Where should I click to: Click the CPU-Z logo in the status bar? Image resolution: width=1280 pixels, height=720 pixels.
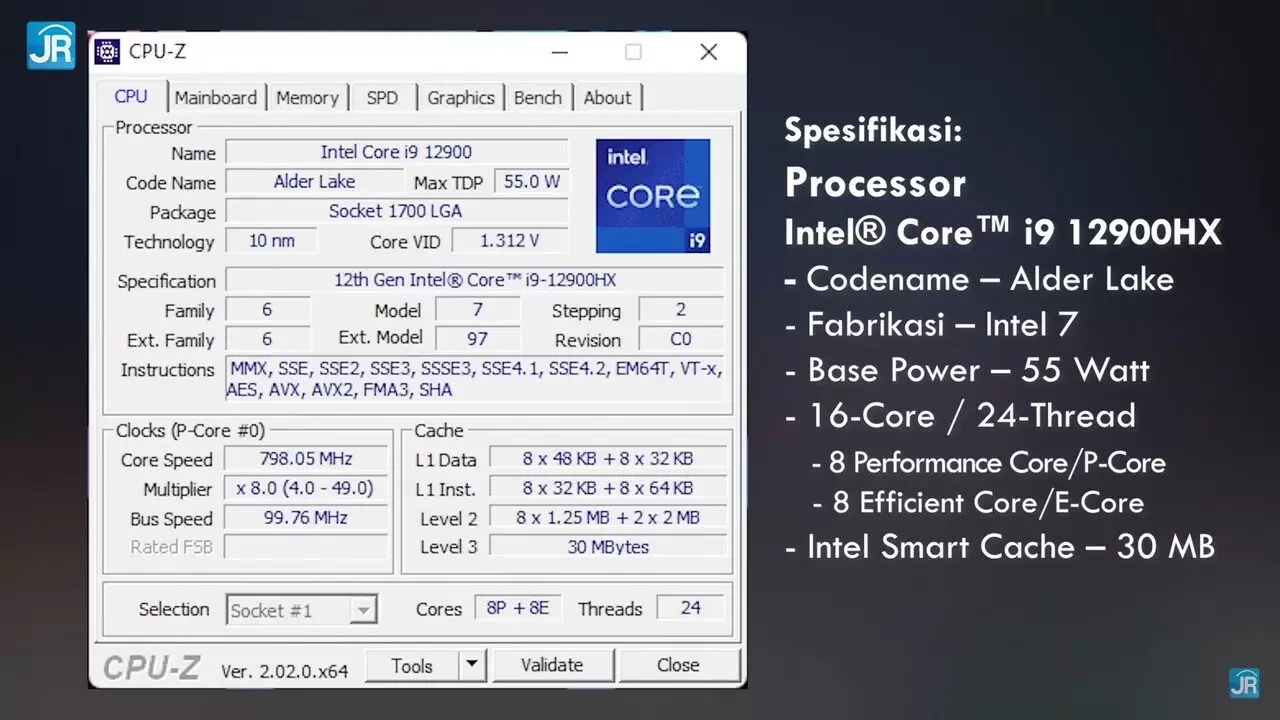[x=148, y=665]
